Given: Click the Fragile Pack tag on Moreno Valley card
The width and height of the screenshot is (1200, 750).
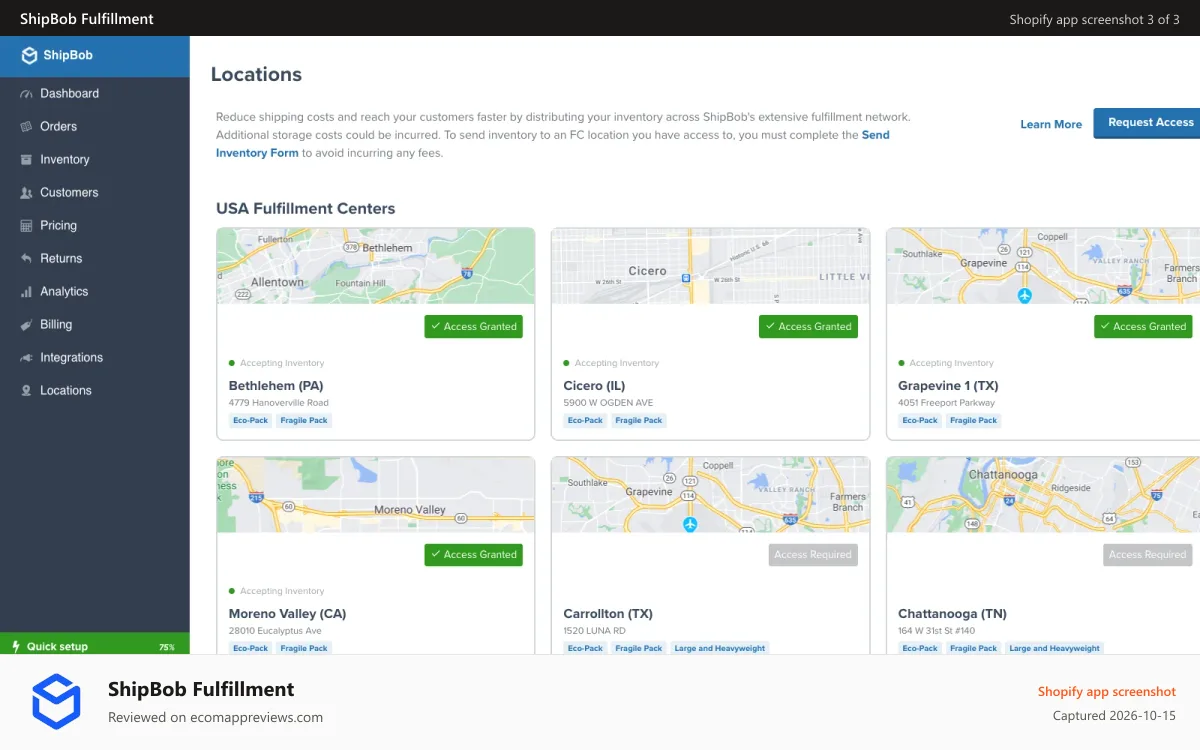Looking at the screenshot, I should (304, 648).
